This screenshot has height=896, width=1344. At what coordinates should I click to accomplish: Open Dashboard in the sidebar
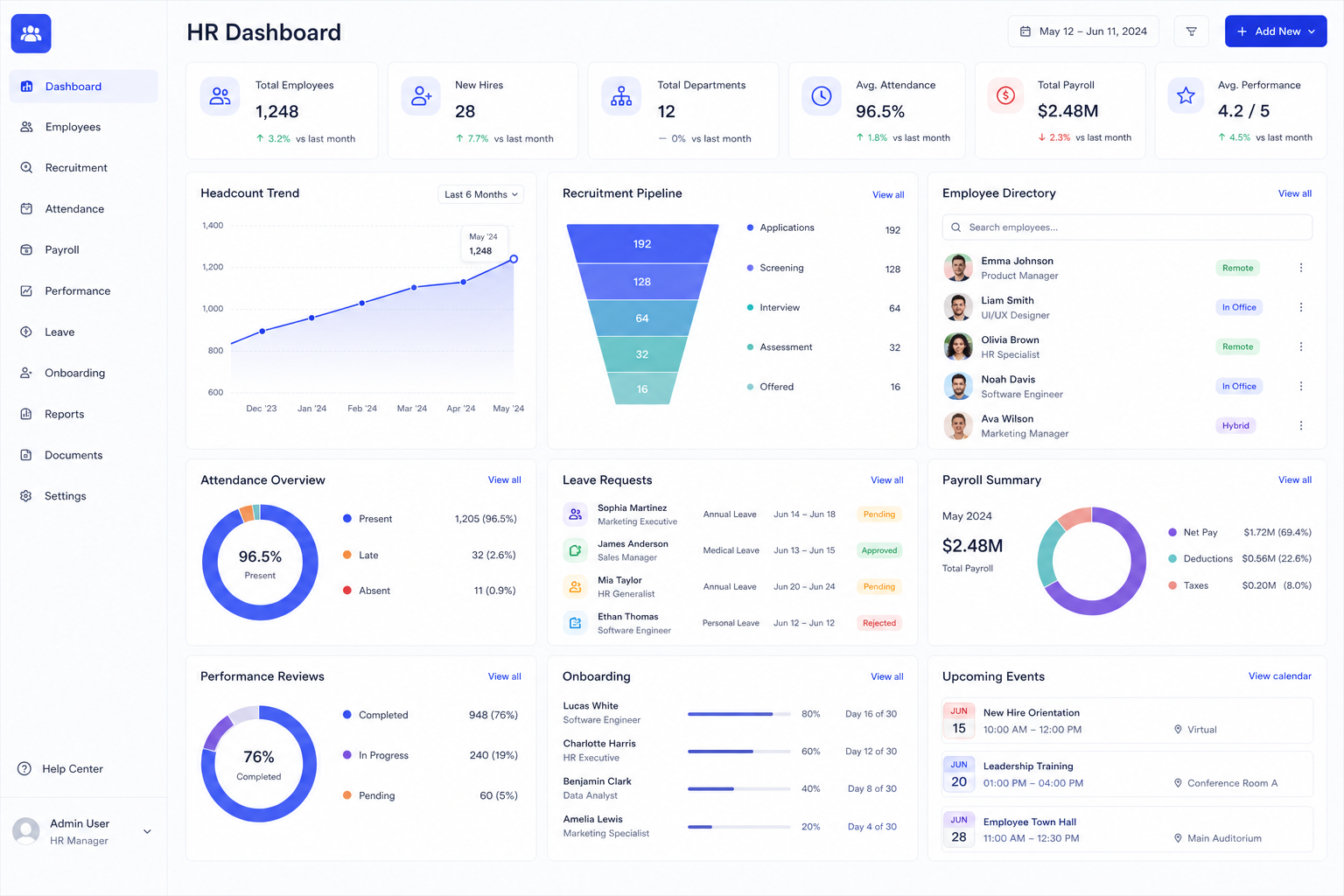click(83, 87)
